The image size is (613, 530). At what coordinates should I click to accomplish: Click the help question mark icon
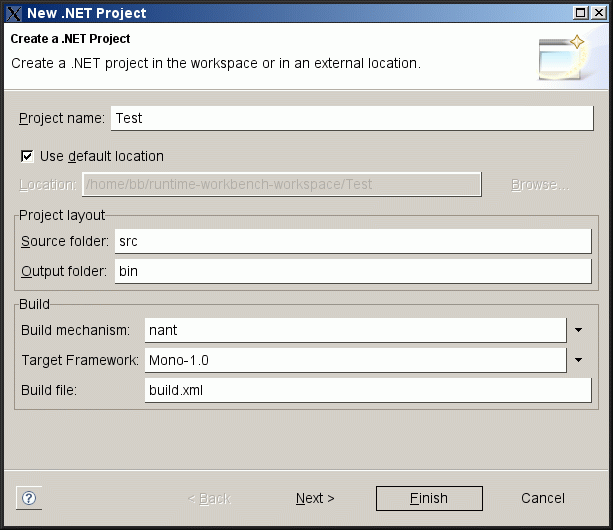click(29, 498)
